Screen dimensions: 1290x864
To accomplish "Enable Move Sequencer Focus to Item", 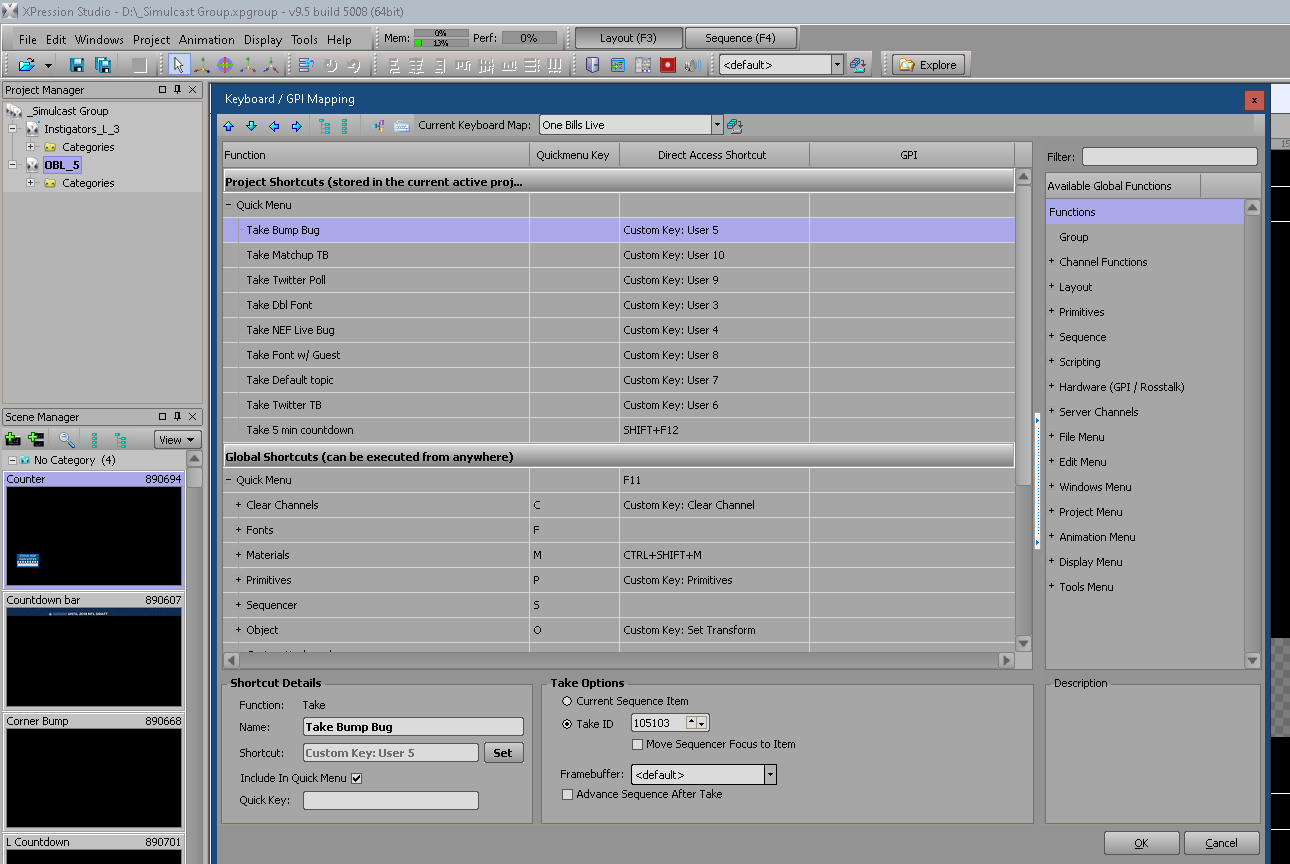I will (638, 744).
